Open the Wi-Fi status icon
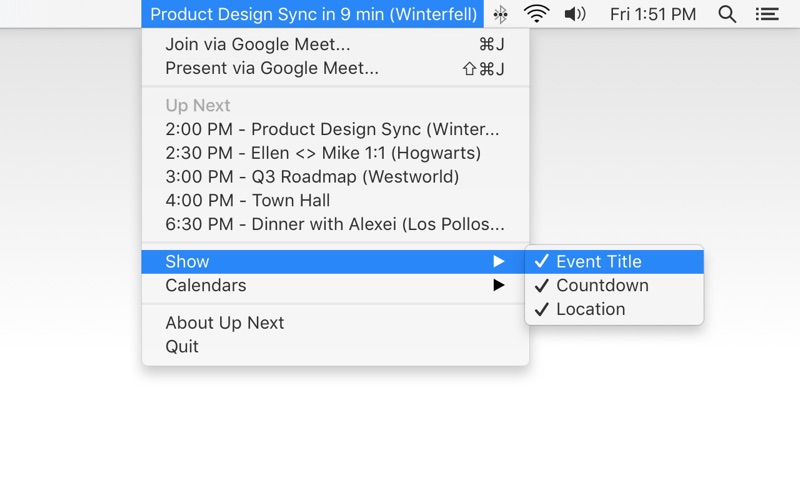The image size is (800, 500). (536, 14)
